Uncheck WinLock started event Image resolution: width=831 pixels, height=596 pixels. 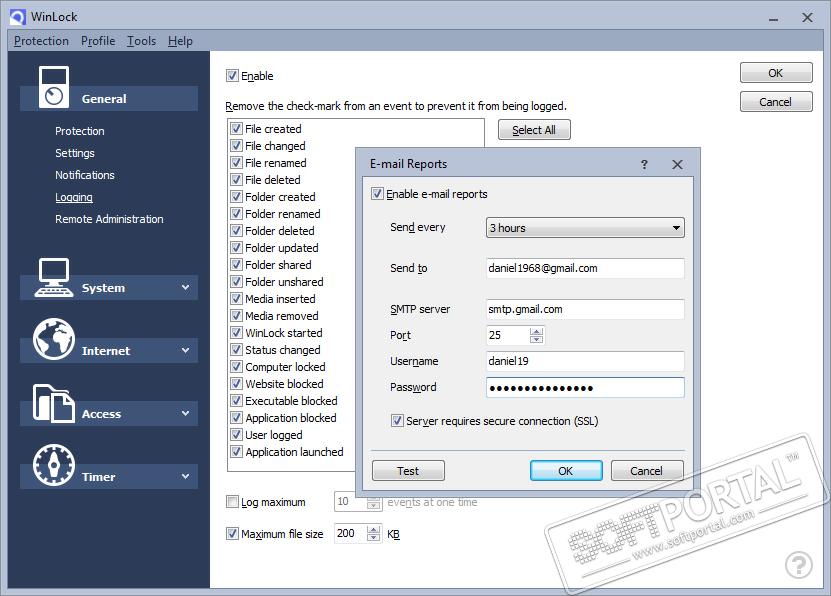[236, 333]
